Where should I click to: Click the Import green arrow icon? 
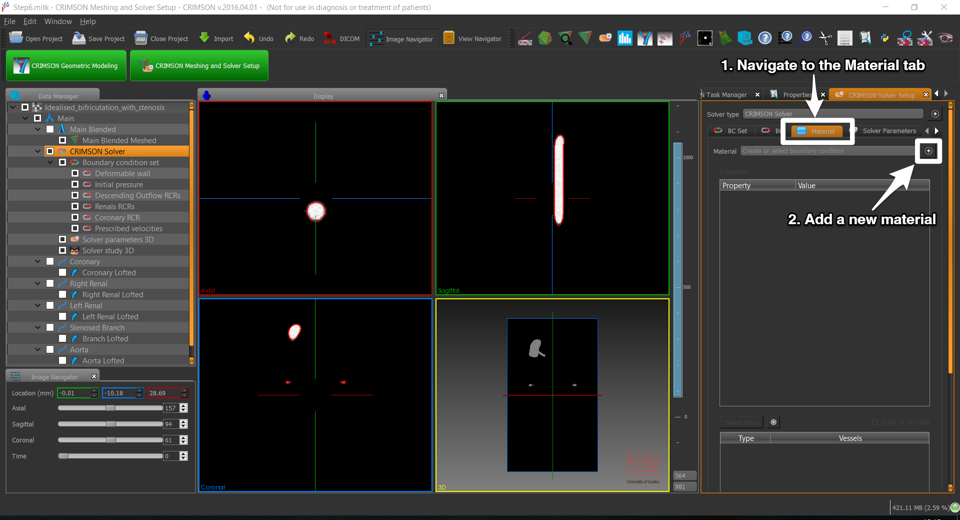[204, 38]
